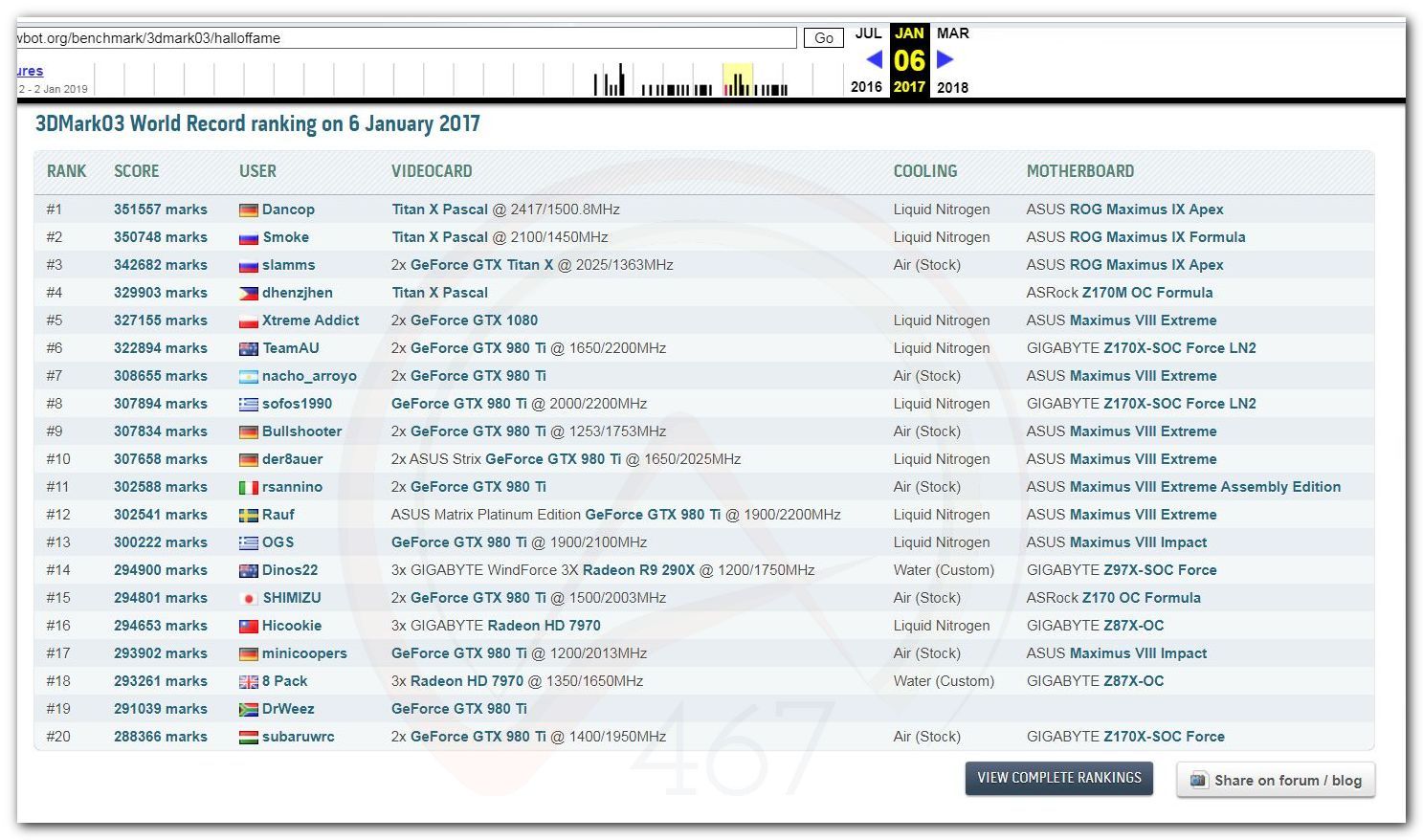
Task: Click the Go button beside the URL
Action: (x=824, y=38)
